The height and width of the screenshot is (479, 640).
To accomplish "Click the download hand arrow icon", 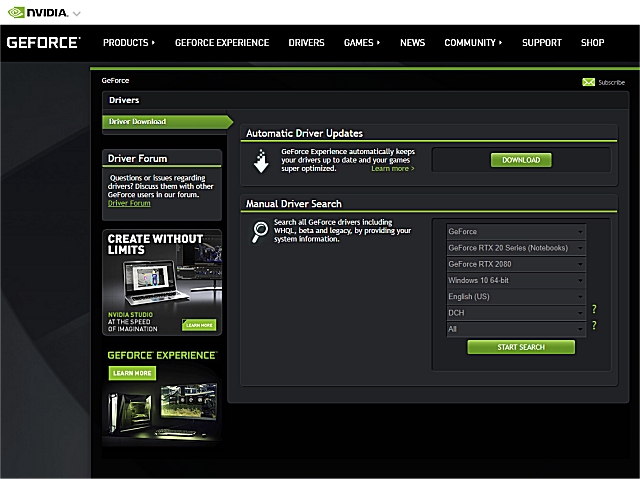I will (261, 161).
